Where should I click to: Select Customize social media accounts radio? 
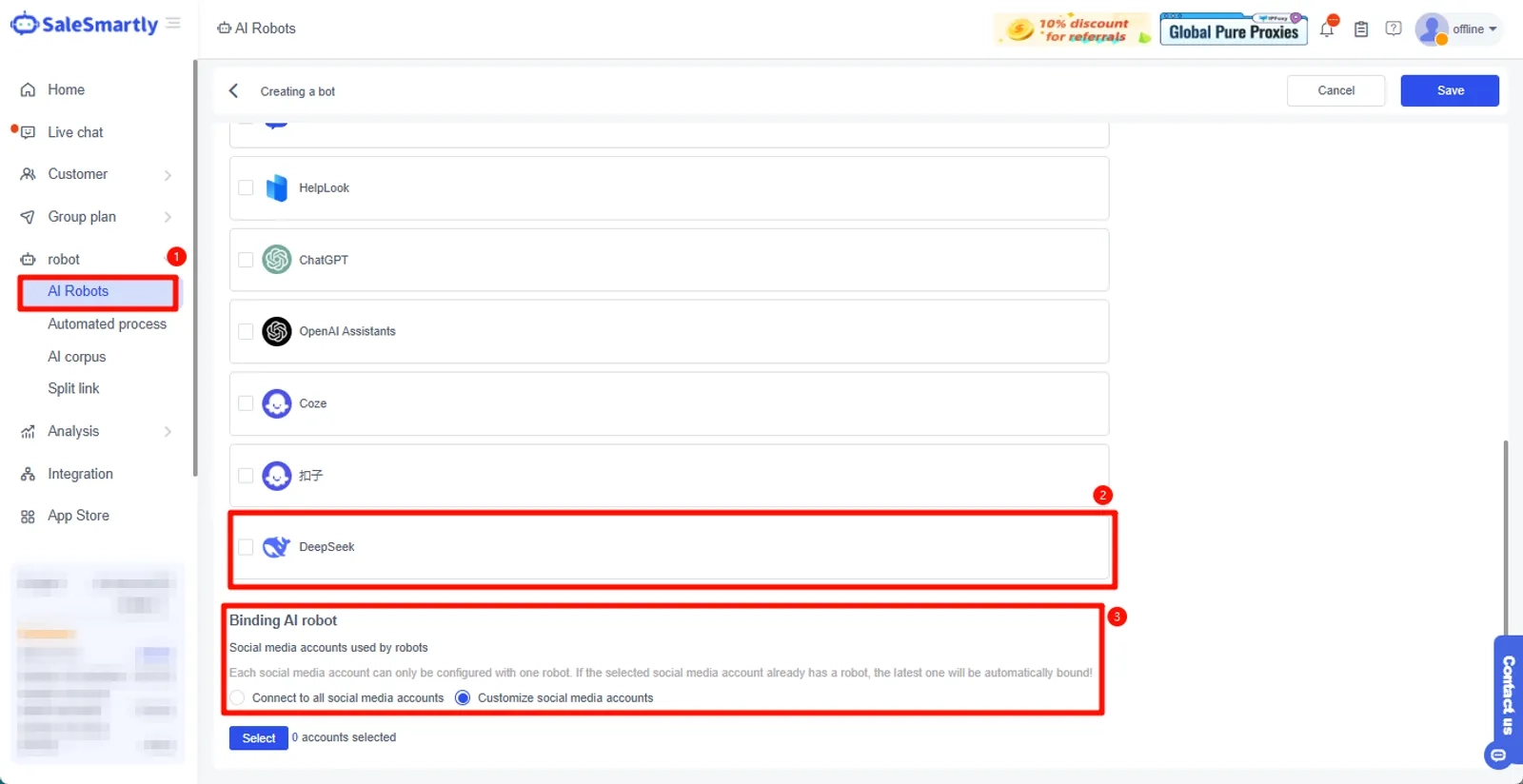pos(463,697)
